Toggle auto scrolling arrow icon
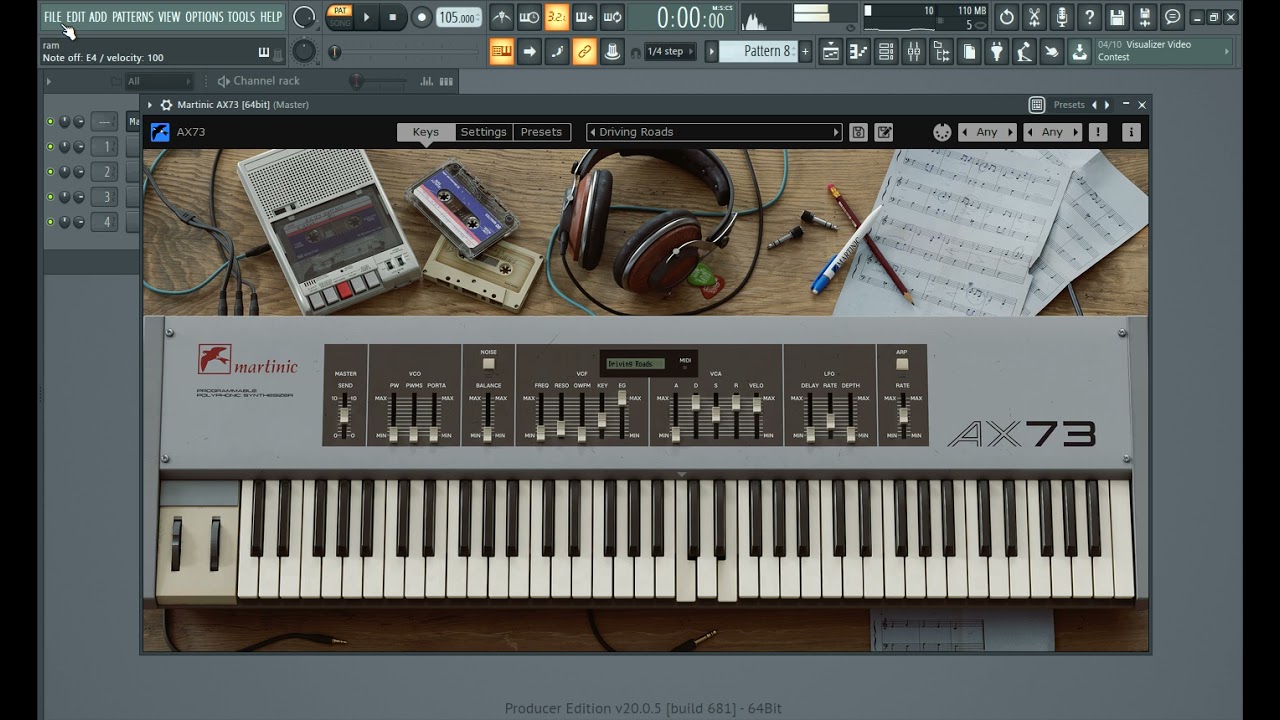 click(530, 52)
